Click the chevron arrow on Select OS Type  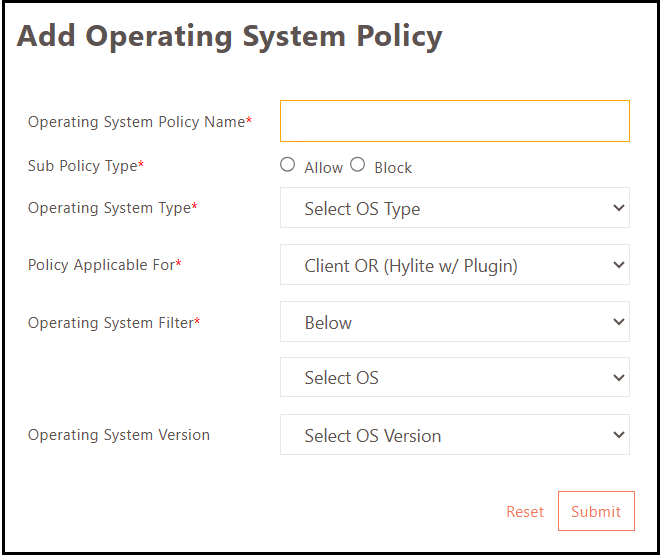pos(618,208)
